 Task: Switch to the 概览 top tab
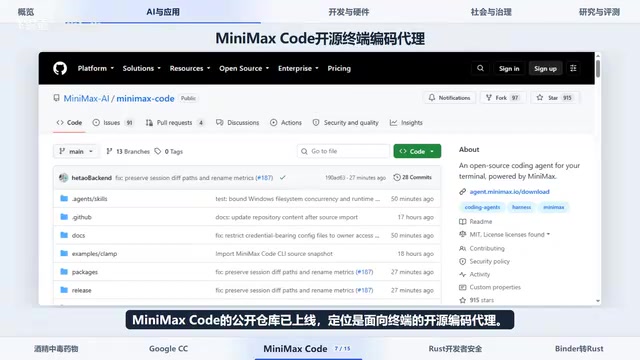[26, 12]
